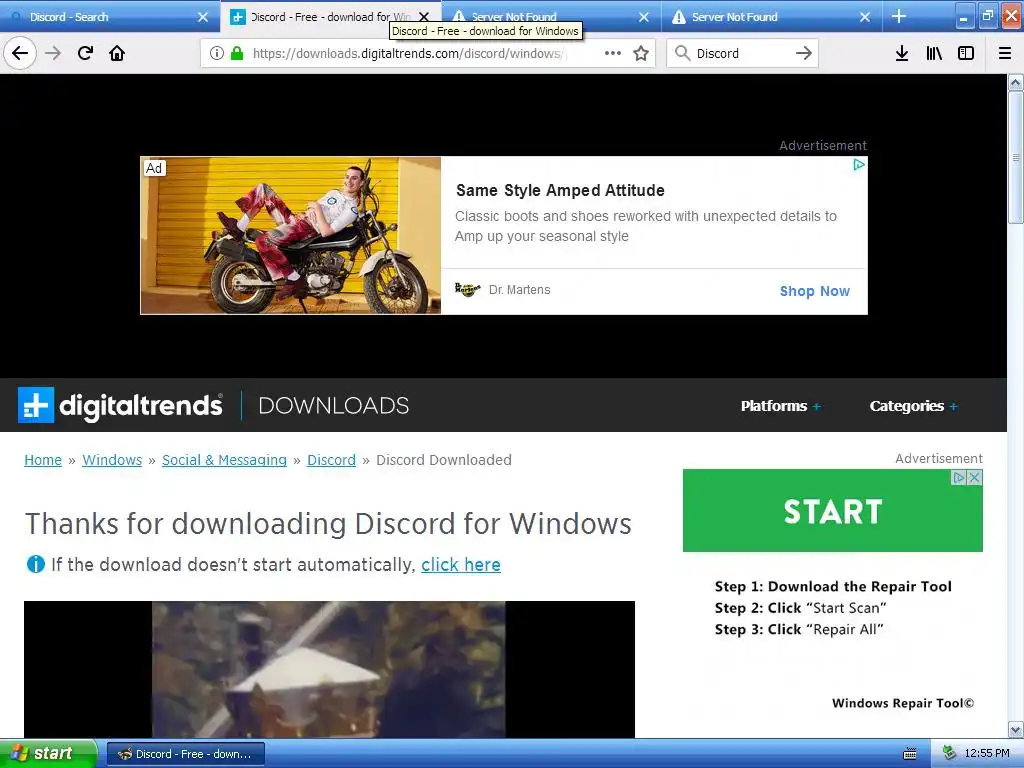Screen dimensions: 1024x768
Task: Toggle the sidebar view icon
Action: (x=966, y=53)
